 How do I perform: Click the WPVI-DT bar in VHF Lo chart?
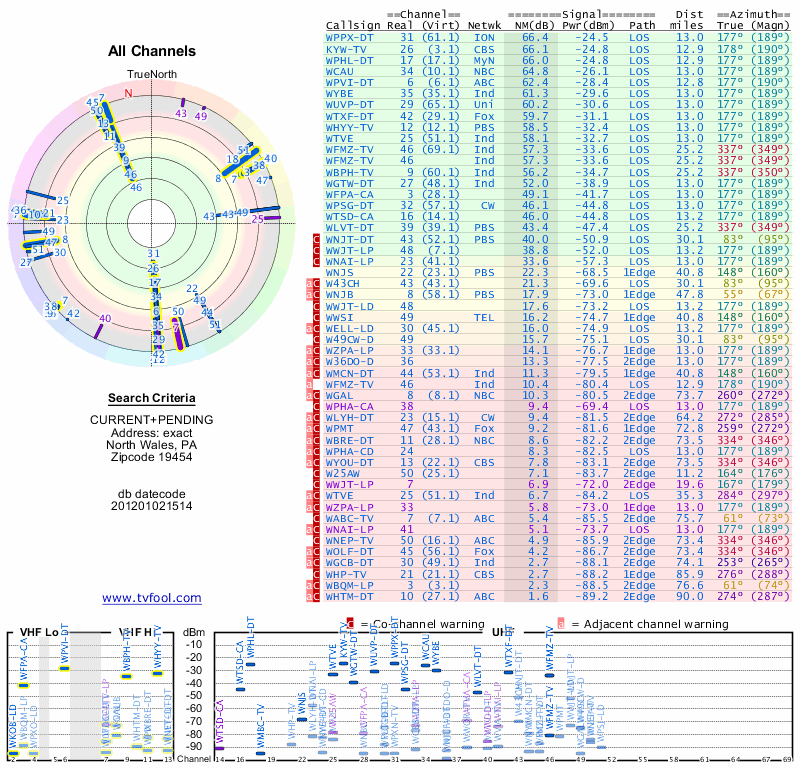click(x=65, y=666)
